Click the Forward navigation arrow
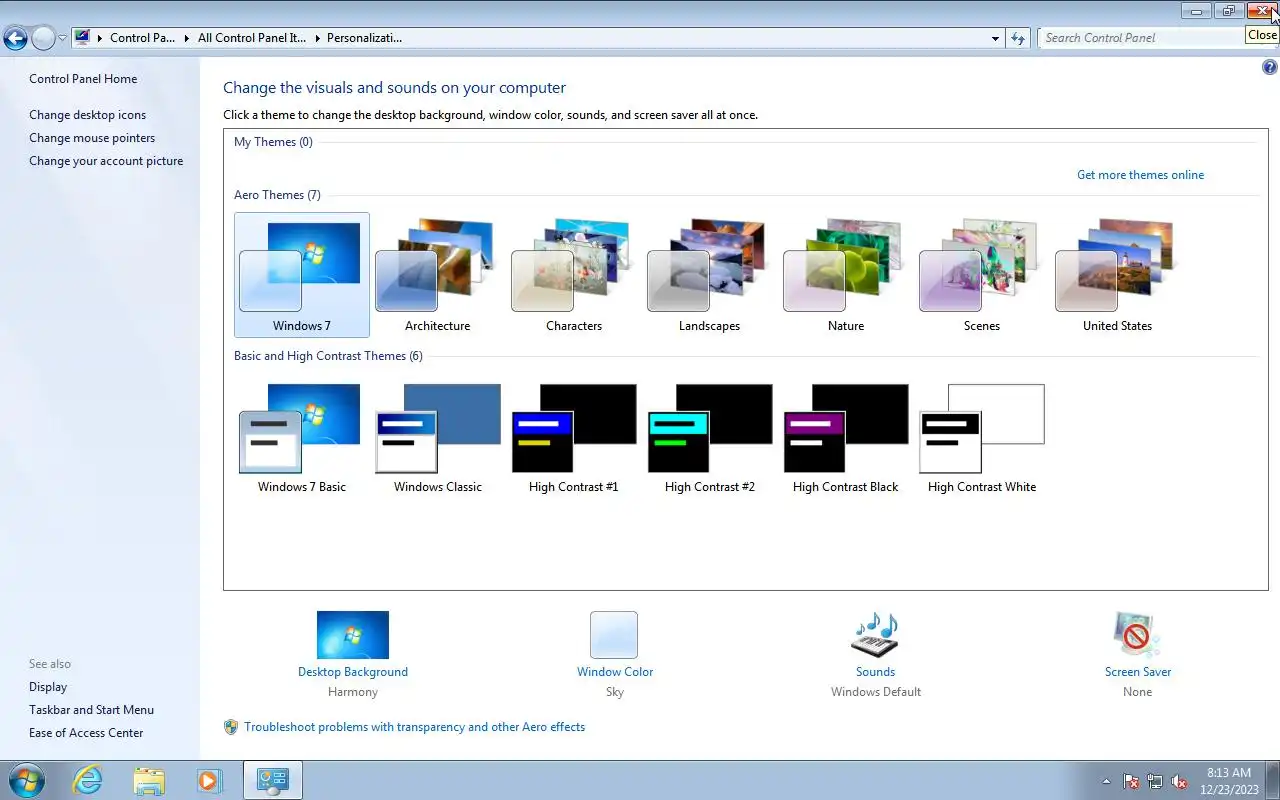This screenshot has height=800, width=1280. pyautogui.click(x=43, y=38)
